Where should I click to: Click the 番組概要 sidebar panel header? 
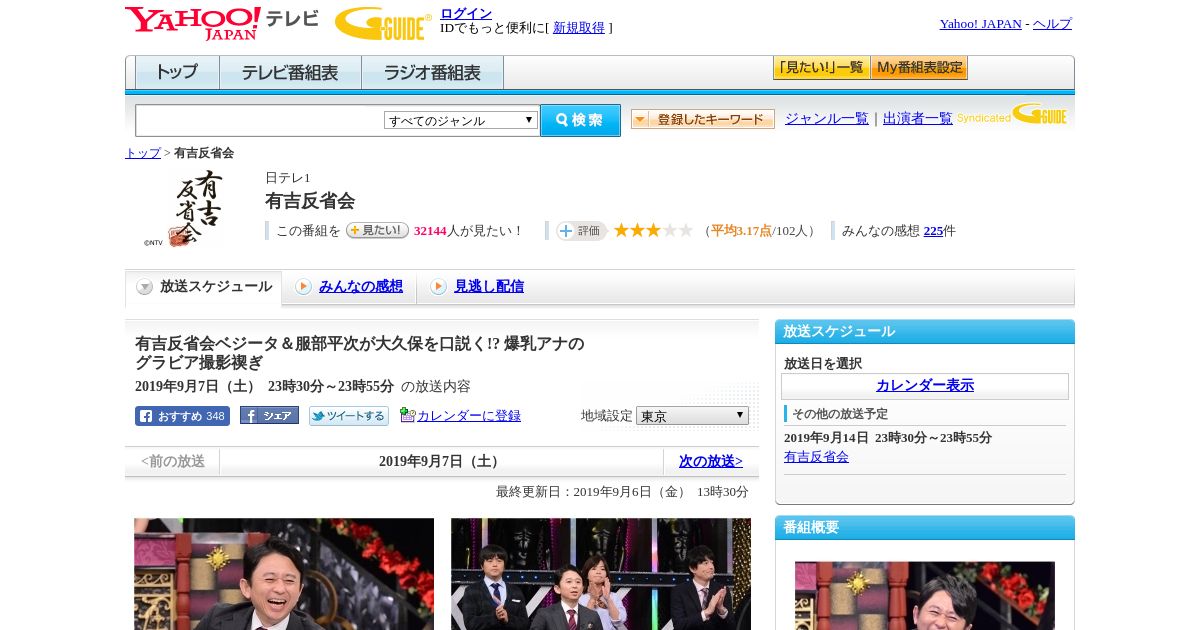coord(925,528)
